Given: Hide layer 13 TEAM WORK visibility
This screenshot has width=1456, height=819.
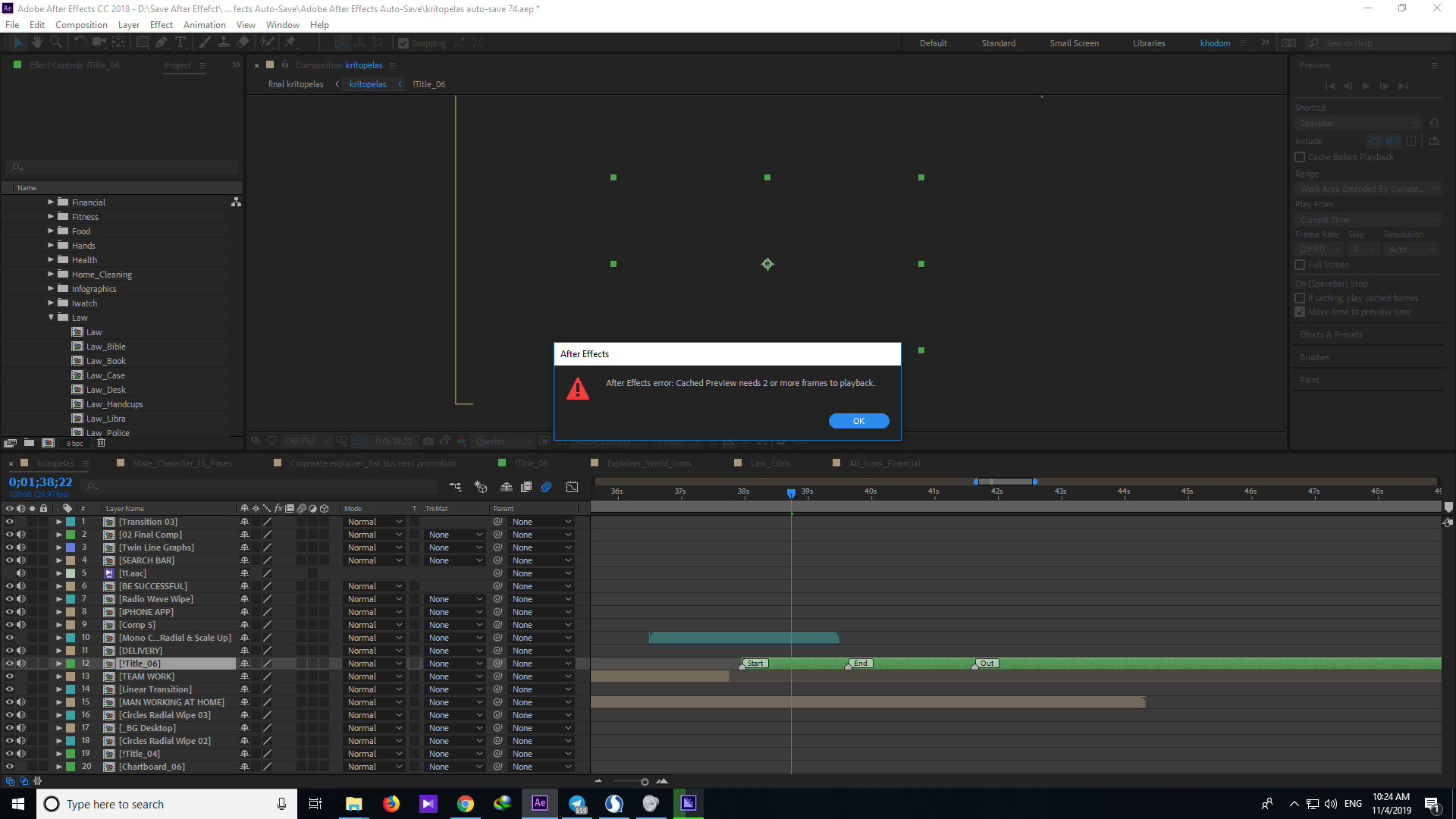Looking at the screenshot, I should [9, 676].
